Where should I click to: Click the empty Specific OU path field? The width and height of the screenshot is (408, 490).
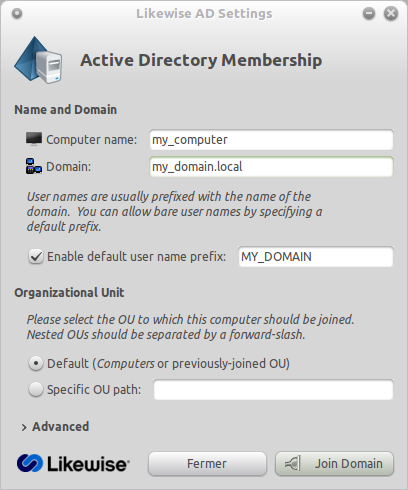tap(273, 389)
